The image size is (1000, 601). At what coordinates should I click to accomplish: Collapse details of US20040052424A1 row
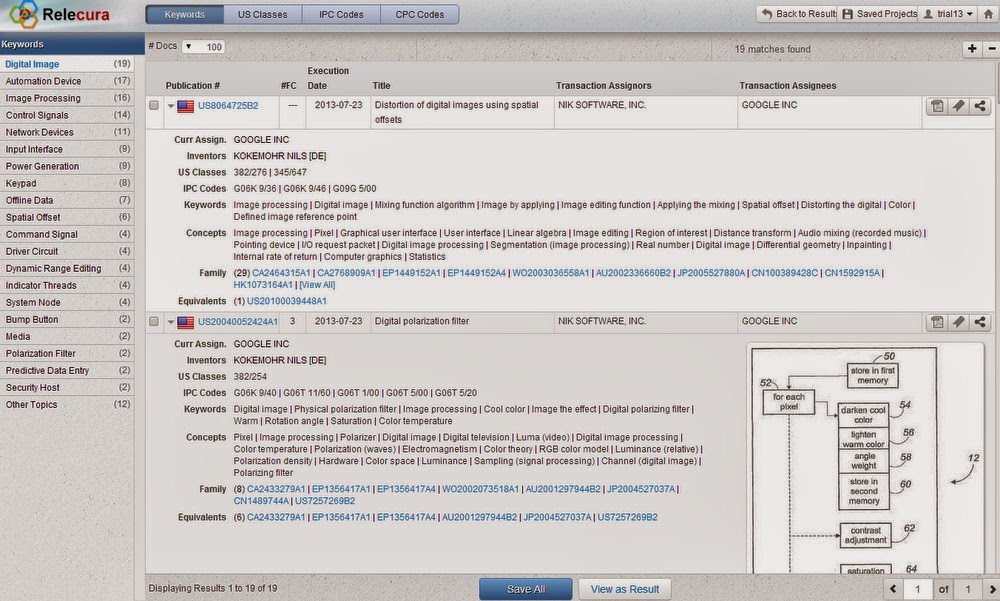click(171, 322)
